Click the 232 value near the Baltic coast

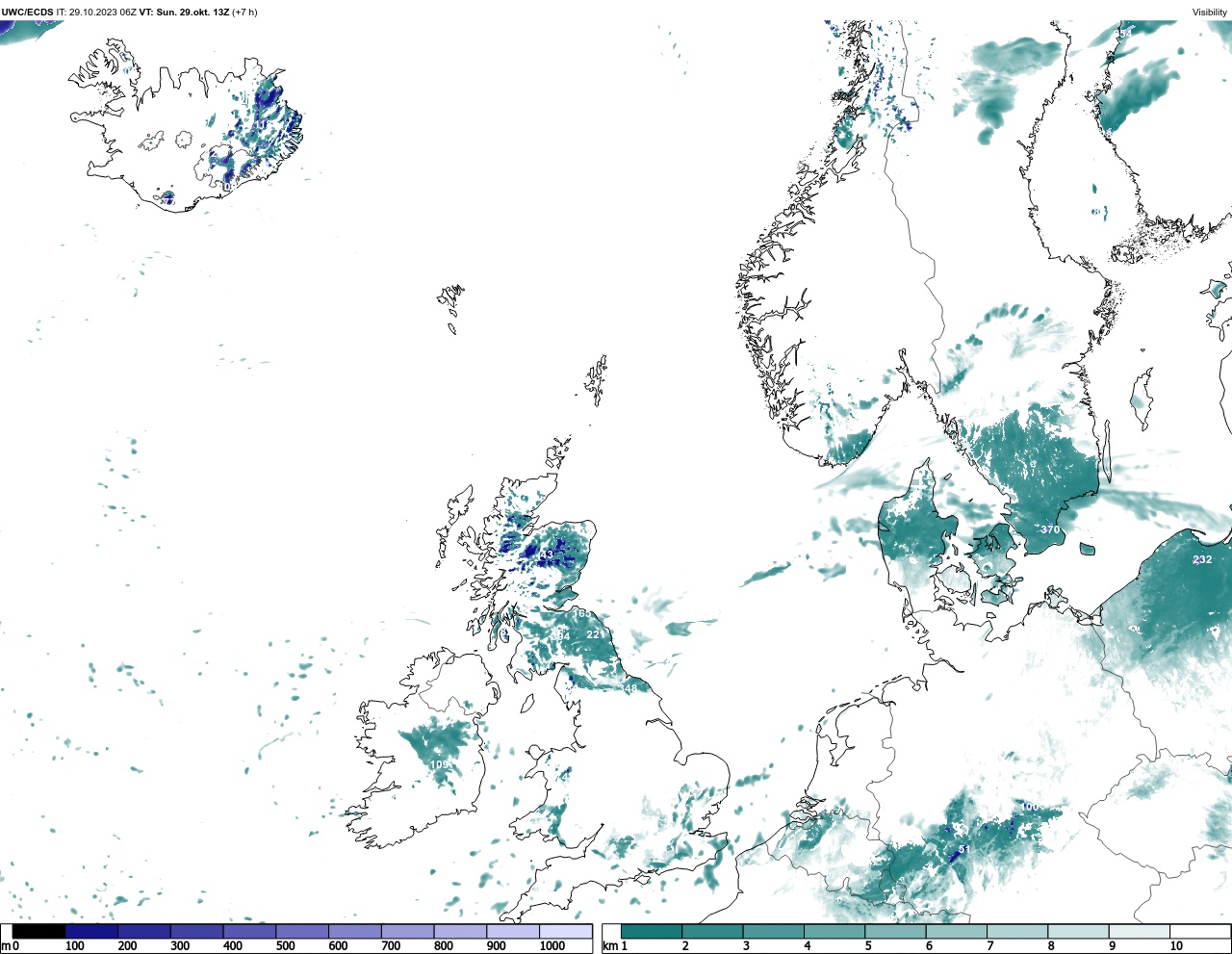1202,559
